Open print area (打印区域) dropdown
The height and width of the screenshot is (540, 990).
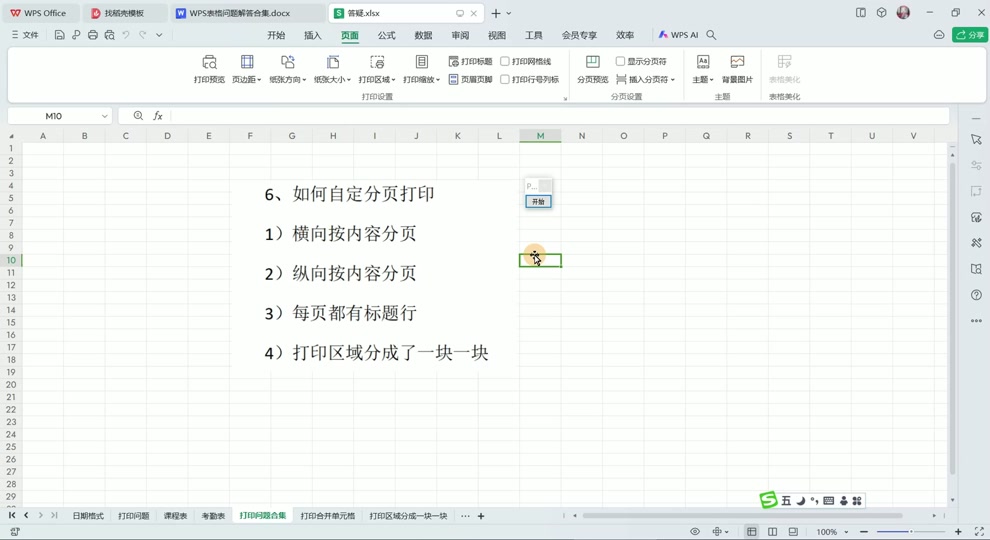(x=377, y=69)
